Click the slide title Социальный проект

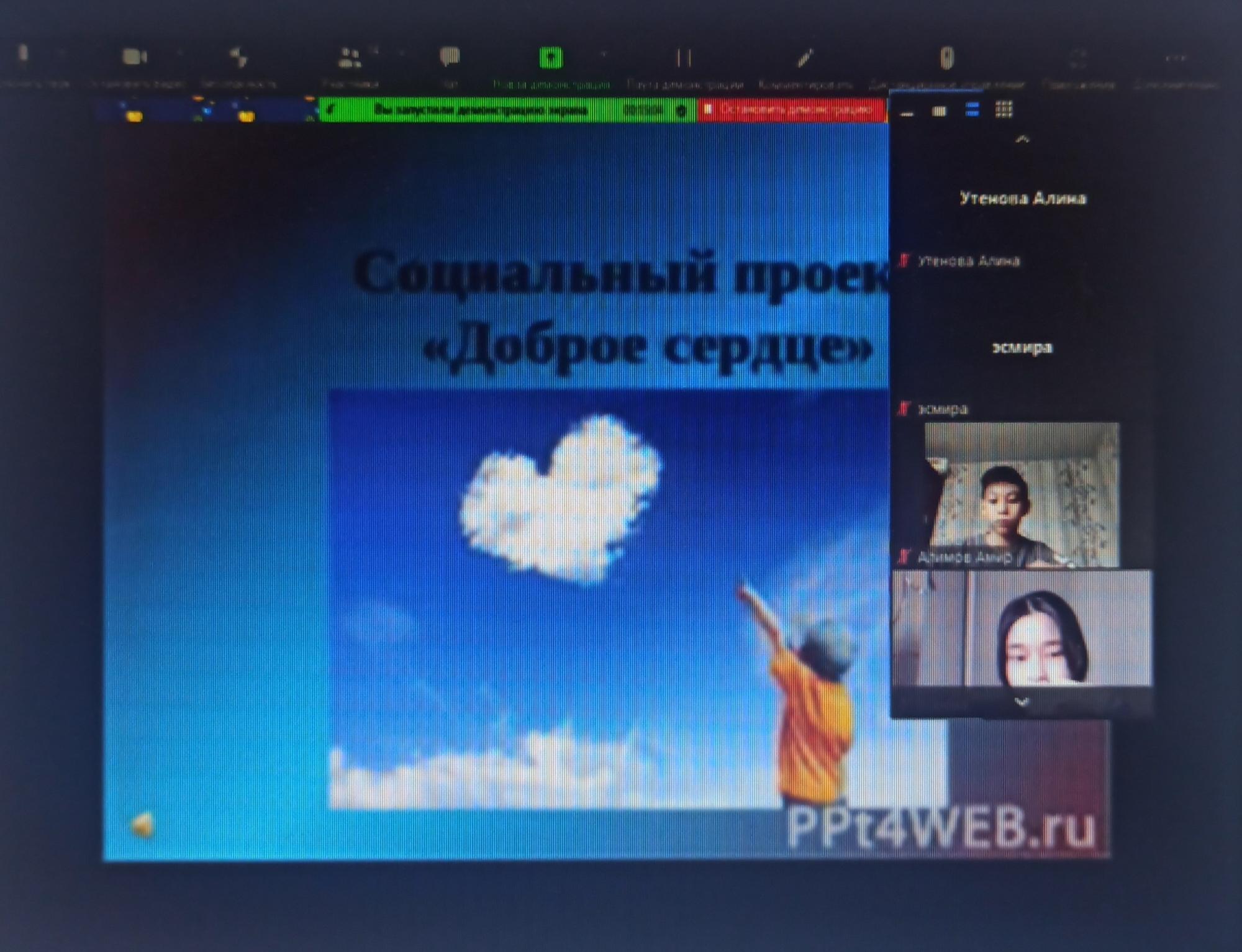[621, 274]
